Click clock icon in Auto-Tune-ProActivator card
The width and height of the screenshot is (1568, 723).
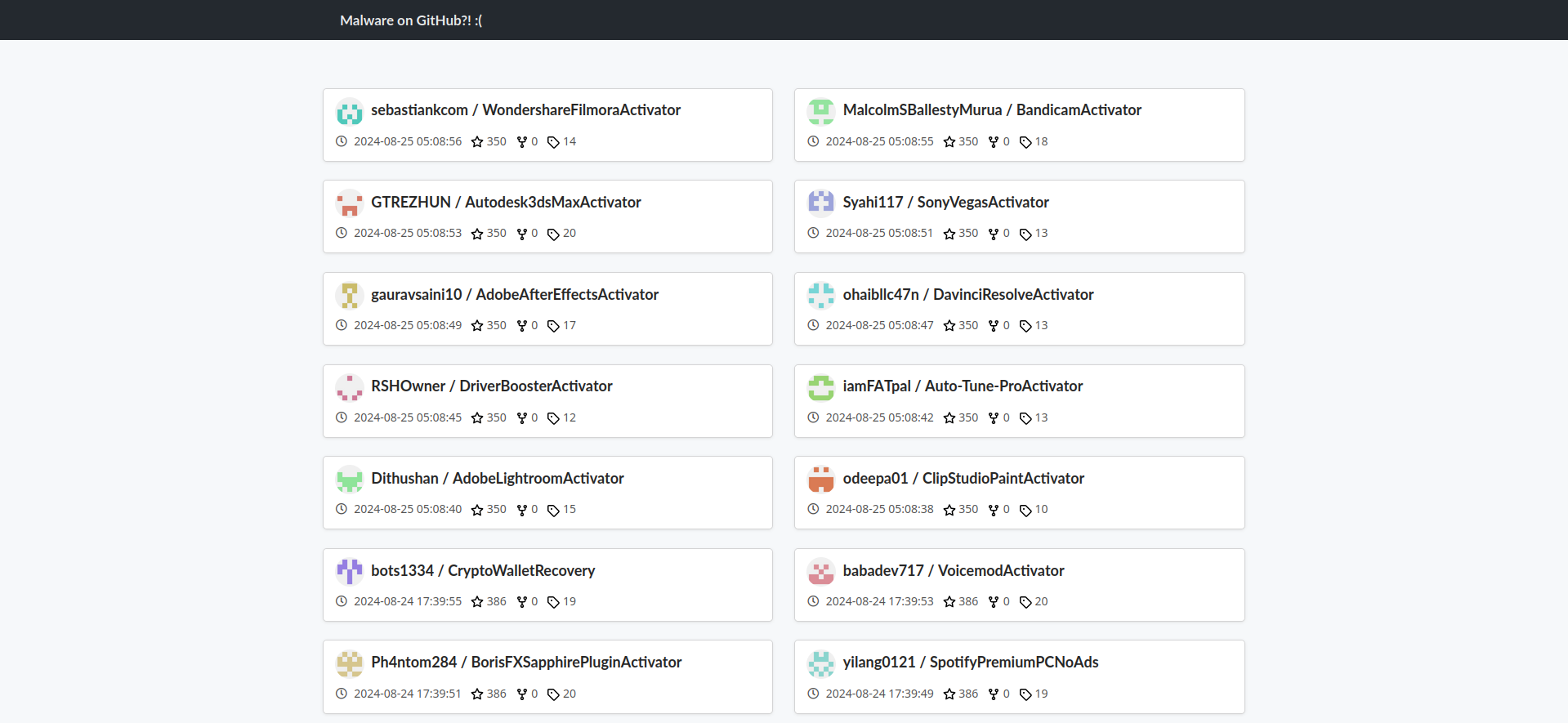click(813, 417)
